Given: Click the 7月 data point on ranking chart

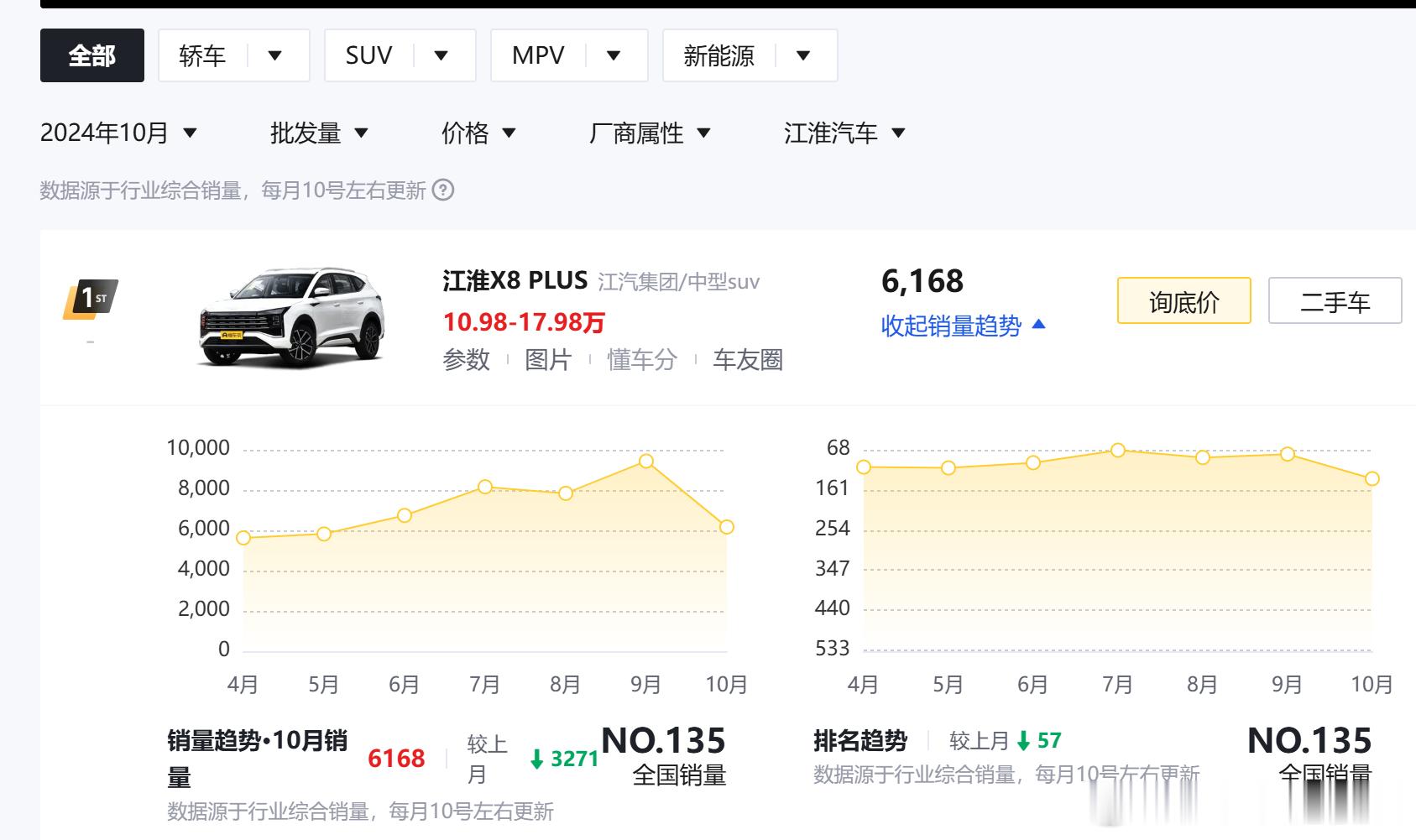Looking at the screenshot, I should (x=1118, y=451).
